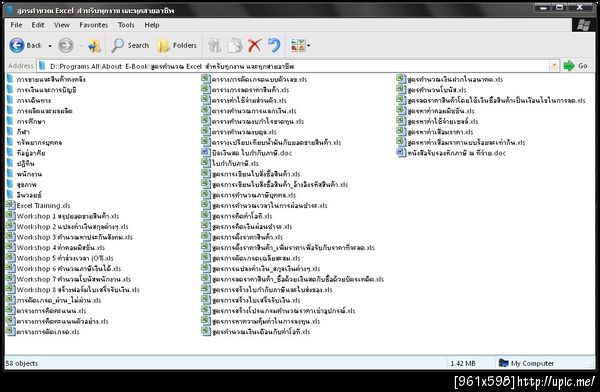600x392 pixels.
Task: Select the Workshop 7 xls file
Action: [69, 279]
